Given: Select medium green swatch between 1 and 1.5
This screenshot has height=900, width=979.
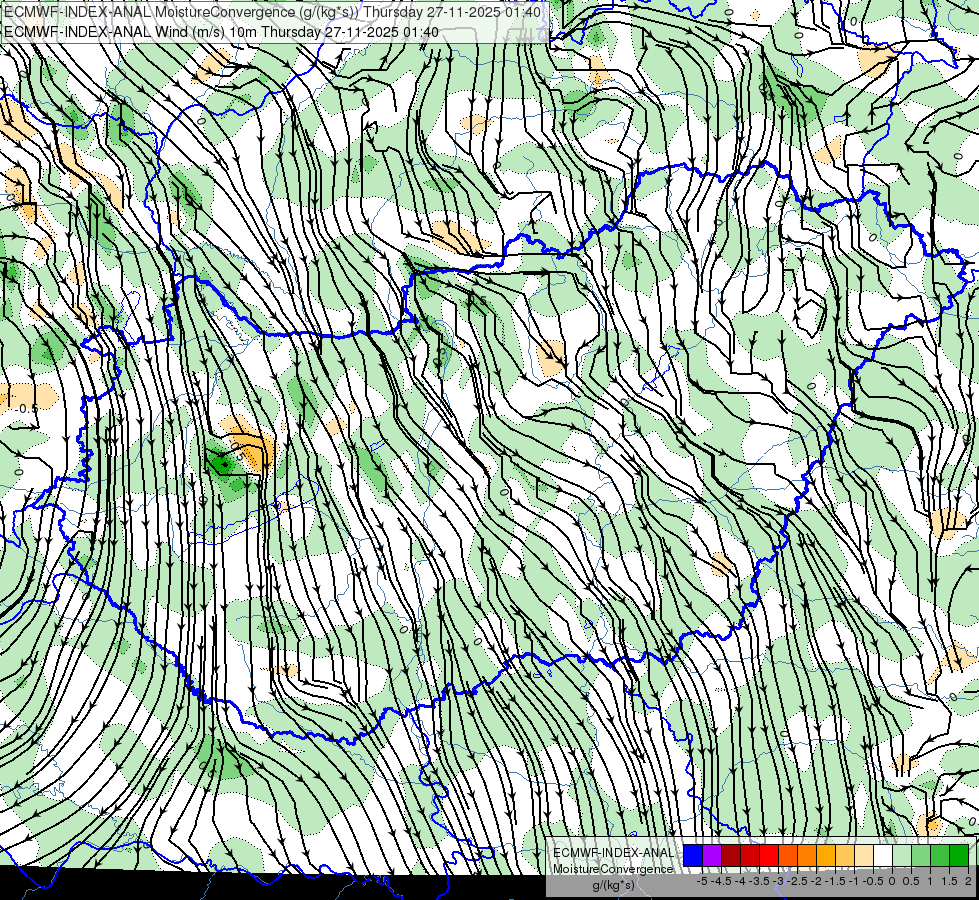Looking at the screenshot, I should pos(940,855).
